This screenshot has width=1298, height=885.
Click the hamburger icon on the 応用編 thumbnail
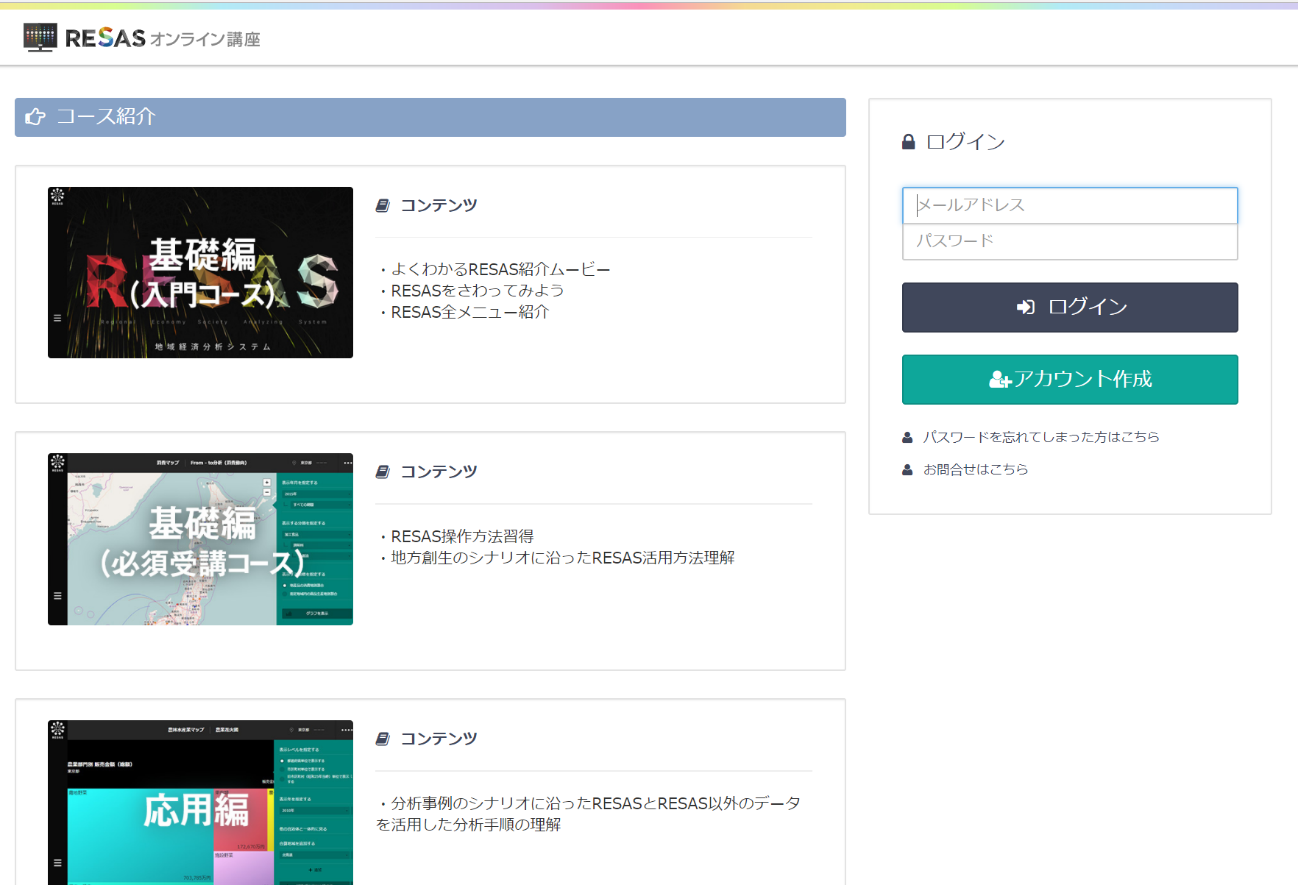click(x=57, y=862)
